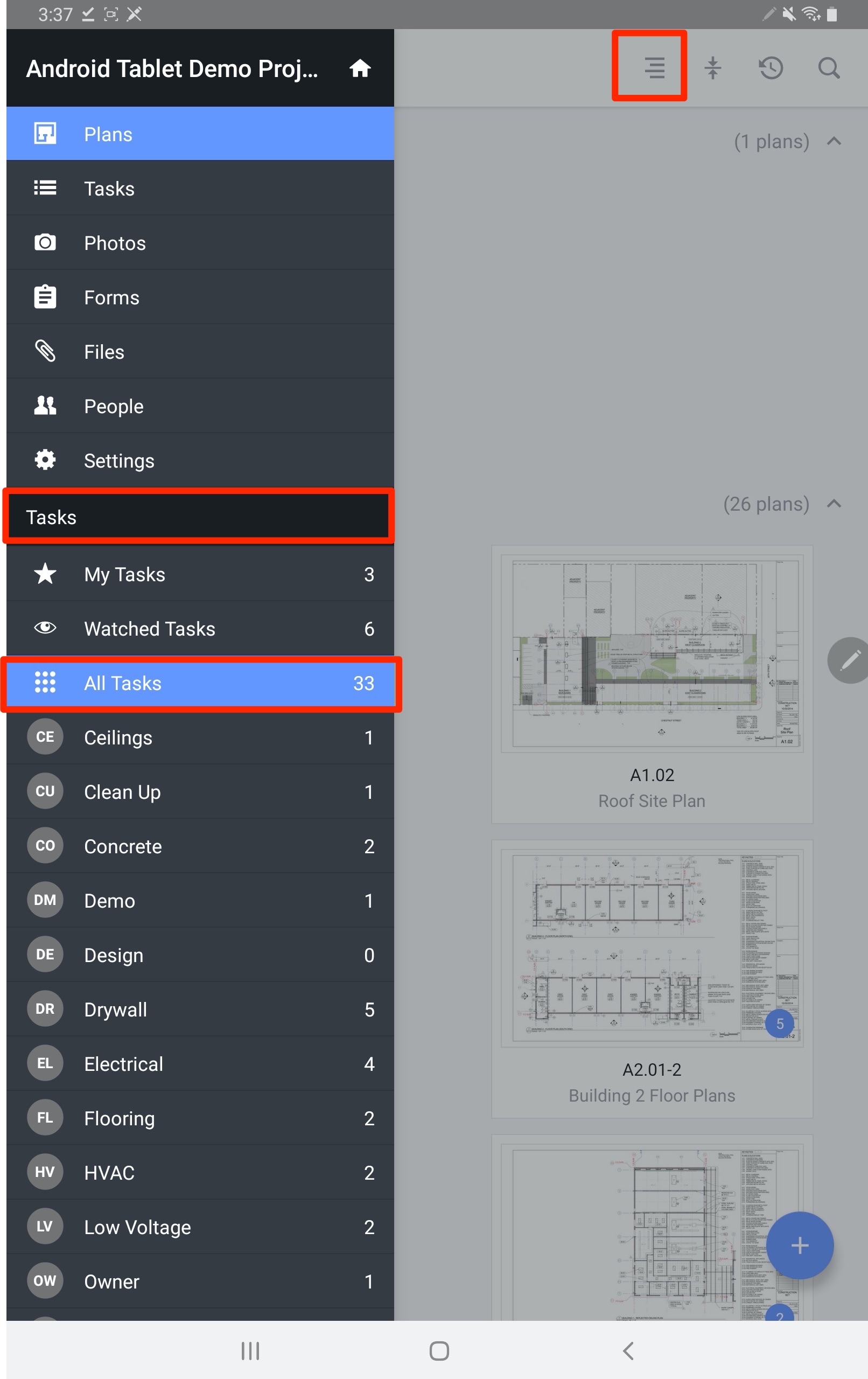Click the collapse all sections icon
The height and width of the screenshot is (1379, 868).
712,67
